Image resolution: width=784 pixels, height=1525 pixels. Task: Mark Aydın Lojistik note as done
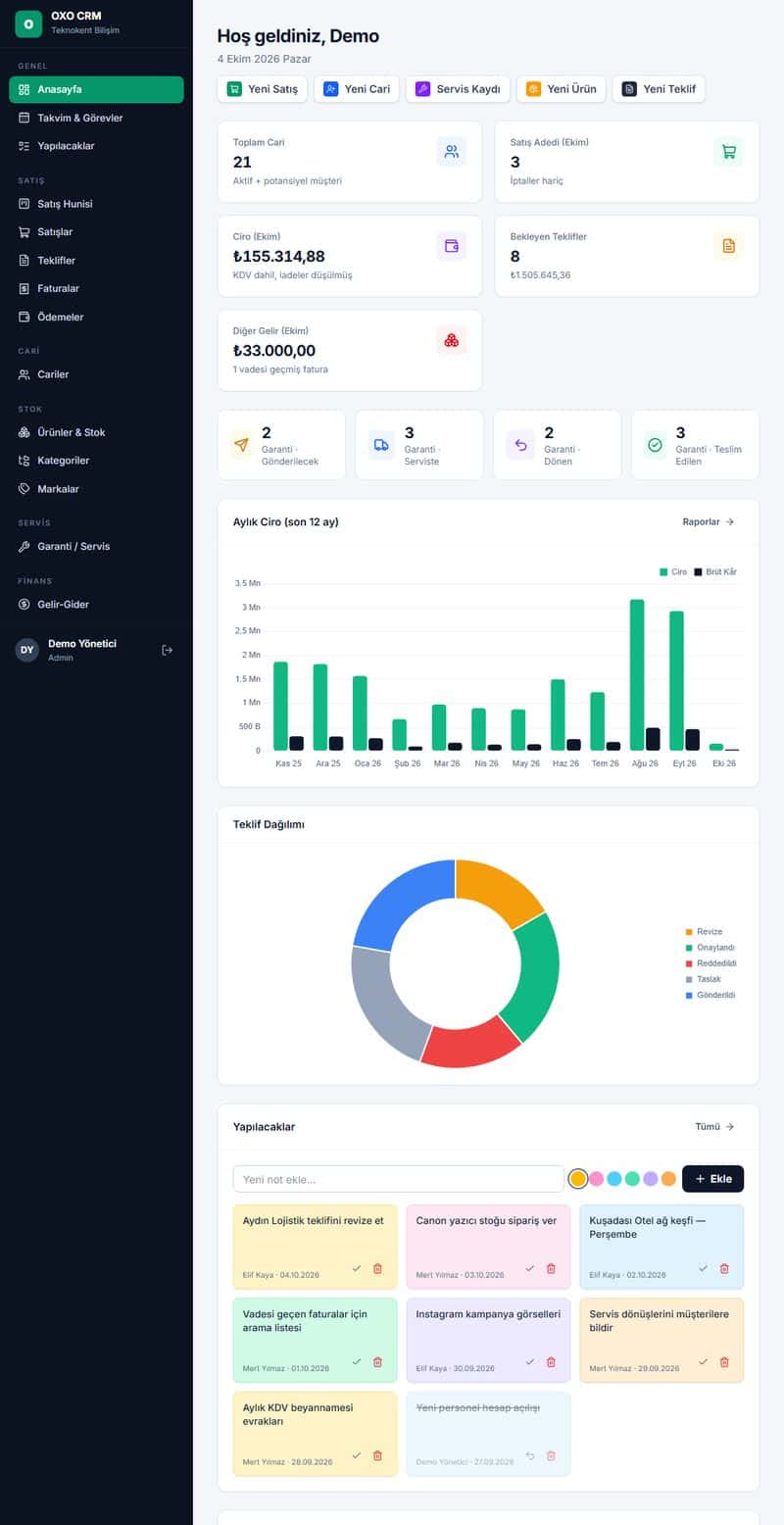point(357,1268)
